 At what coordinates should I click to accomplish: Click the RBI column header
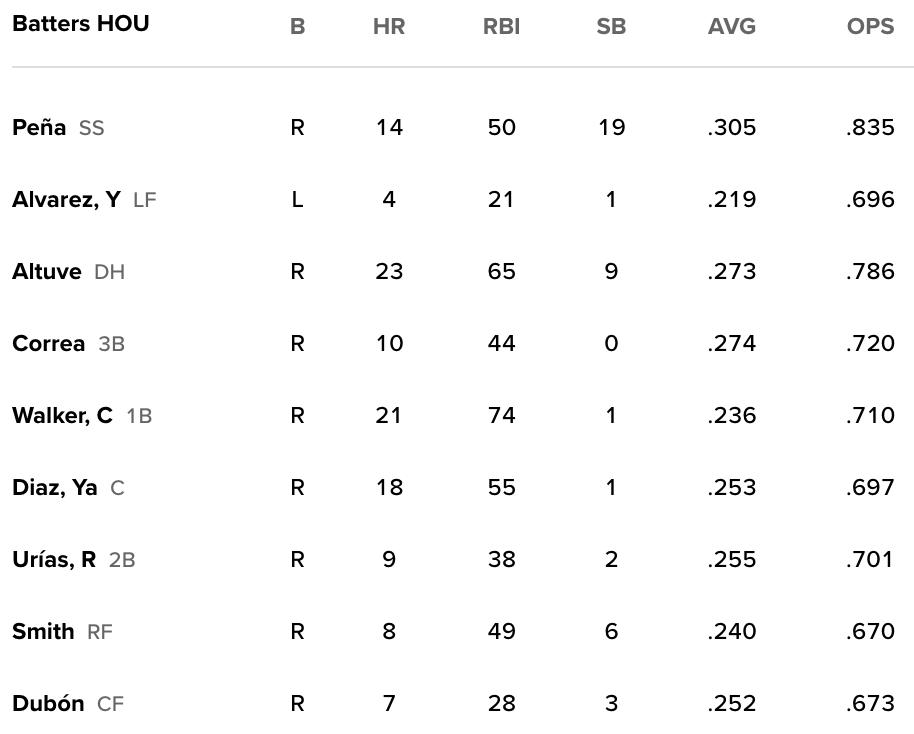pos(501,28)
